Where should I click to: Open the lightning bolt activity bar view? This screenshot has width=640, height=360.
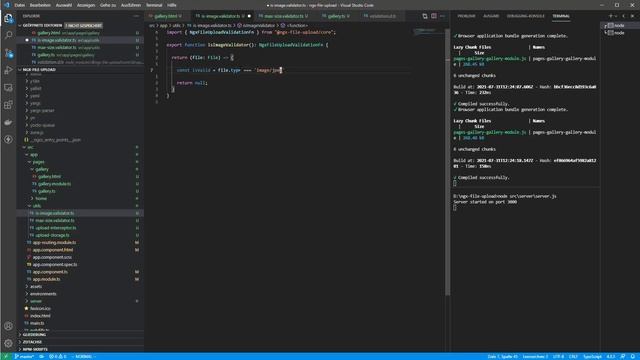pos(8,139)
